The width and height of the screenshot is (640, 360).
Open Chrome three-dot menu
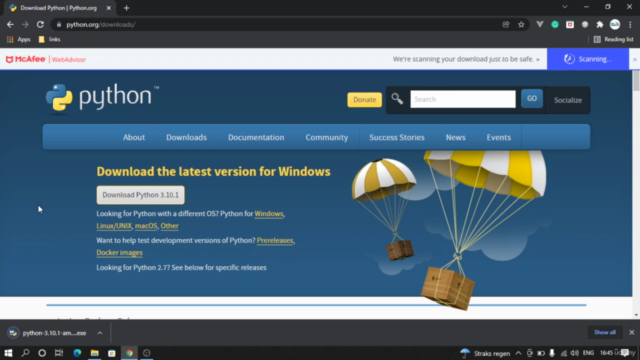point(630,24)
